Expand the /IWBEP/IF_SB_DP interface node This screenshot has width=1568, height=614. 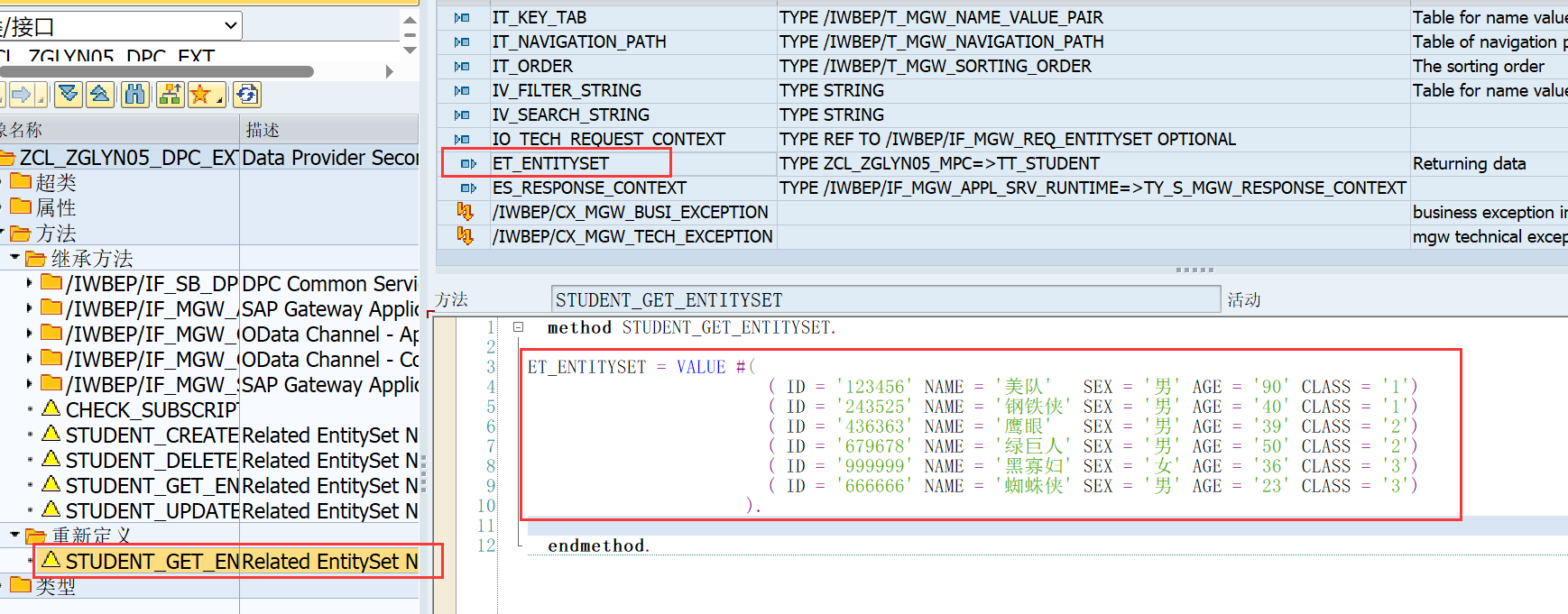30,283
